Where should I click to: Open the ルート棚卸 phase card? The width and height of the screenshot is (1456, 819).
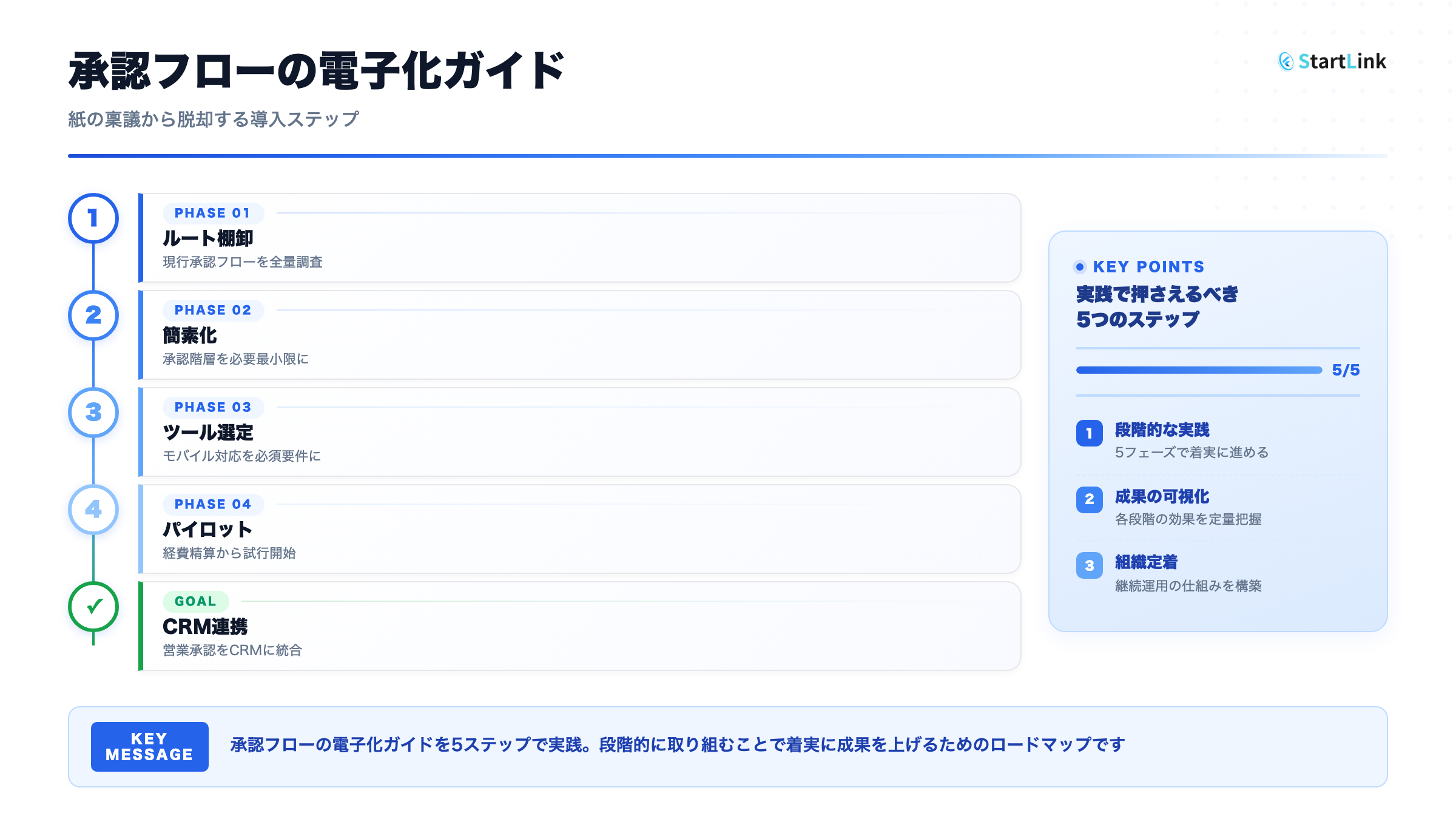pyautogui.click(x=579, y=238)
